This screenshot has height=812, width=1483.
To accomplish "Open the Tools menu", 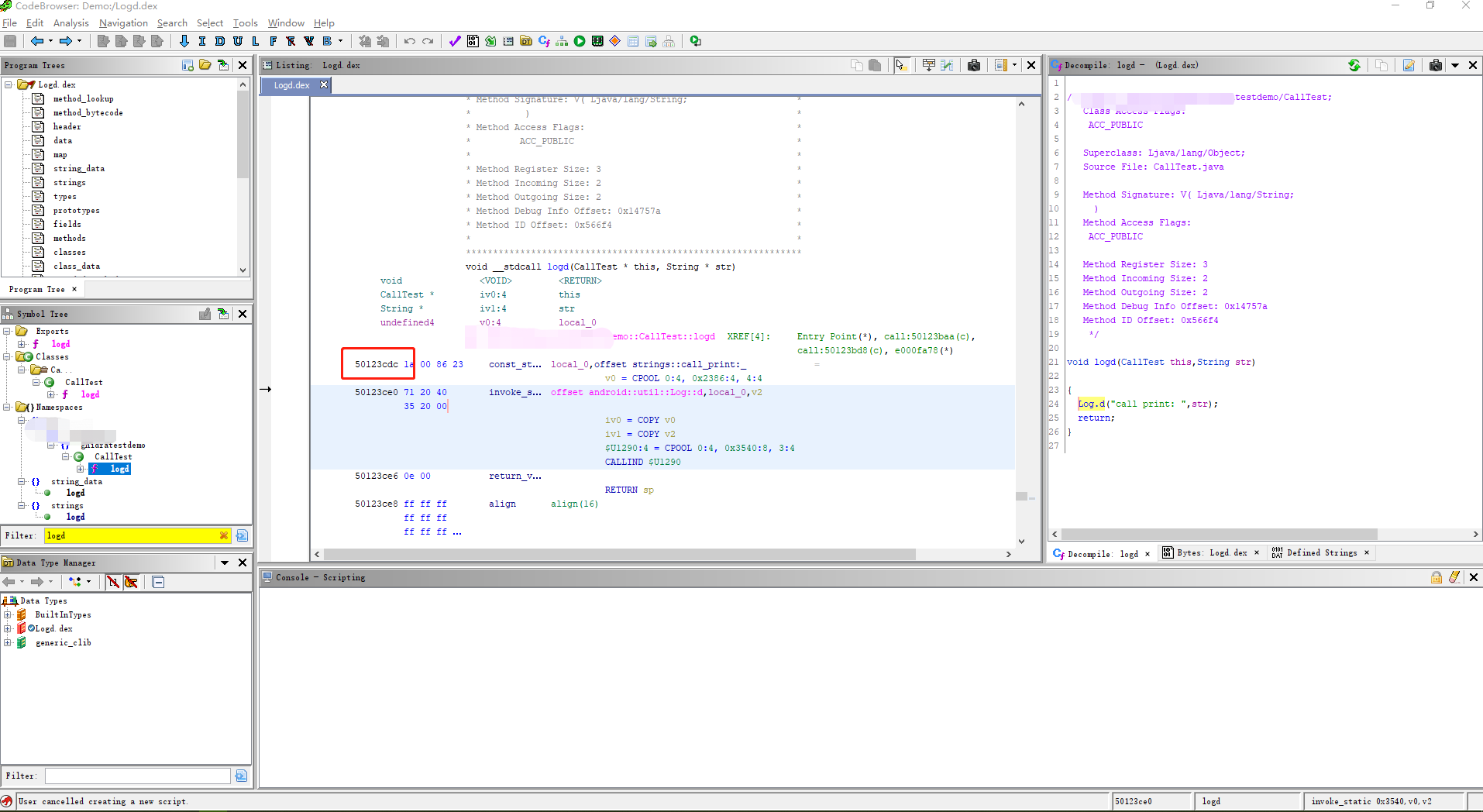I will (x=246, y=23).
